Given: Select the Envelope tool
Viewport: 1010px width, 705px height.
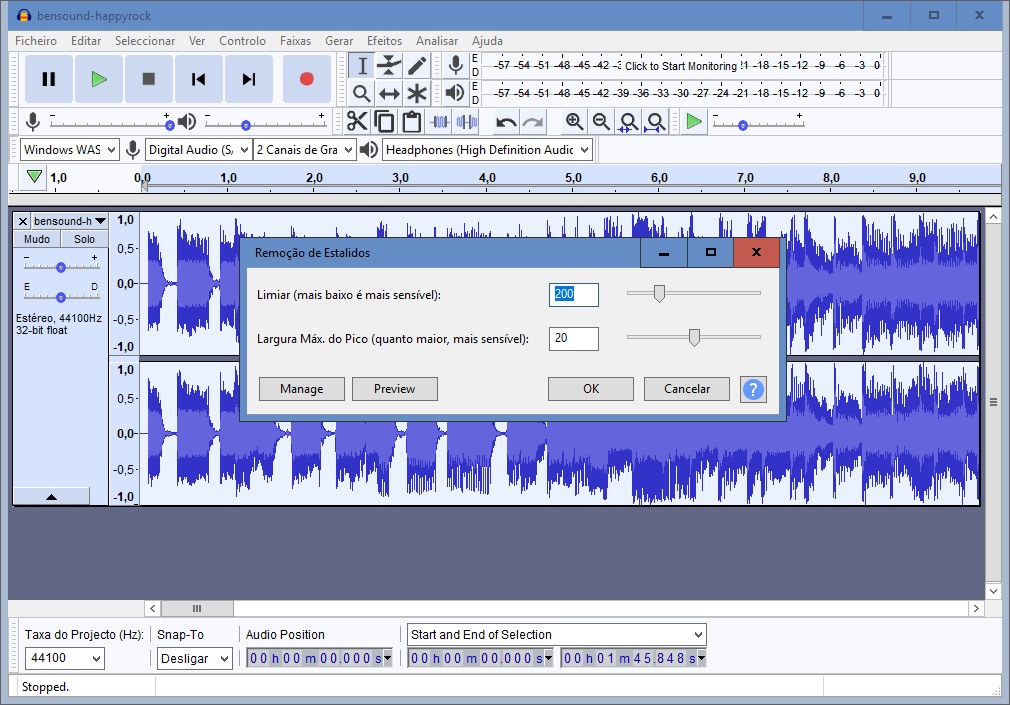Looking at the screenshot, I should point(389,66).
